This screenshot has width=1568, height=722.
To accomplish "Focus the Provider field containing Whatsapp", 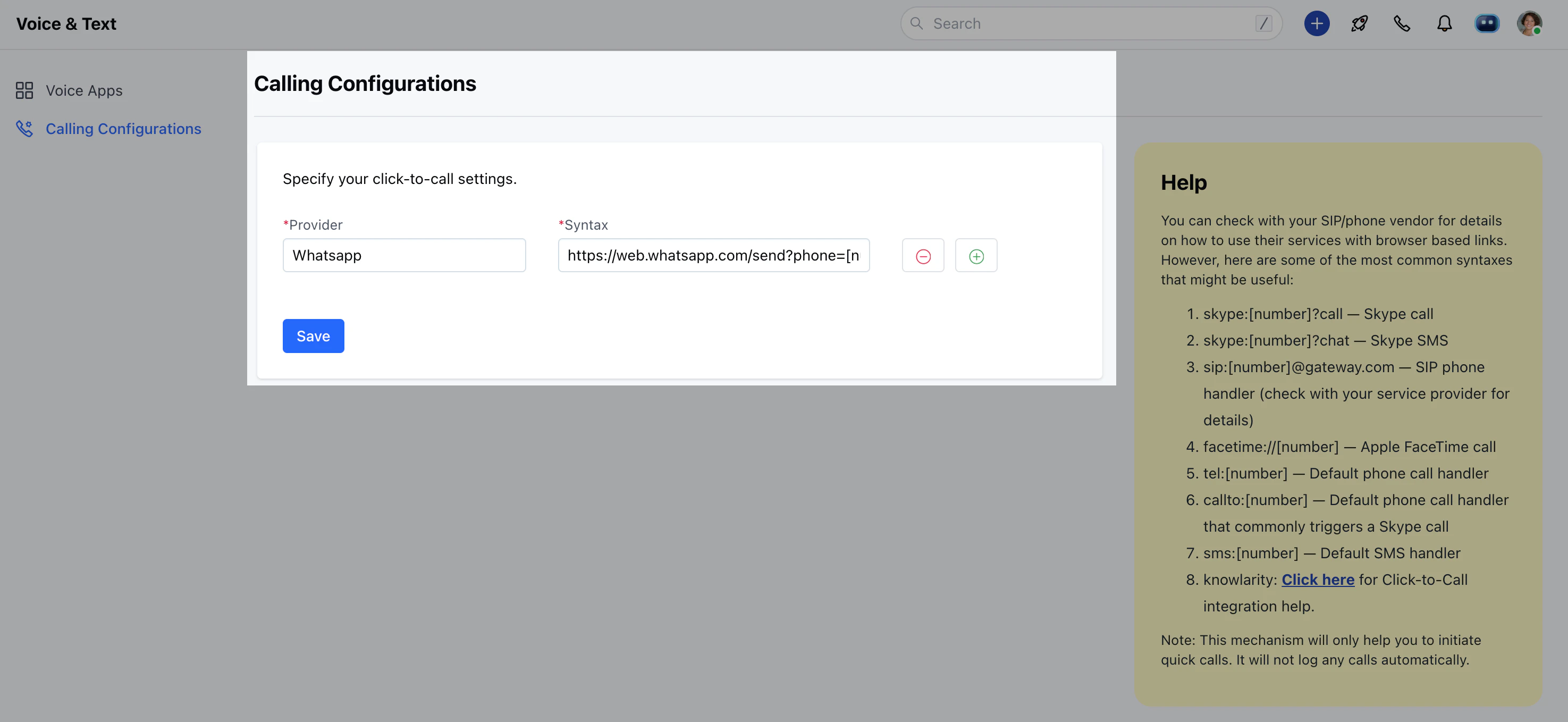I will pyautogui.click(x=404, y=255).
